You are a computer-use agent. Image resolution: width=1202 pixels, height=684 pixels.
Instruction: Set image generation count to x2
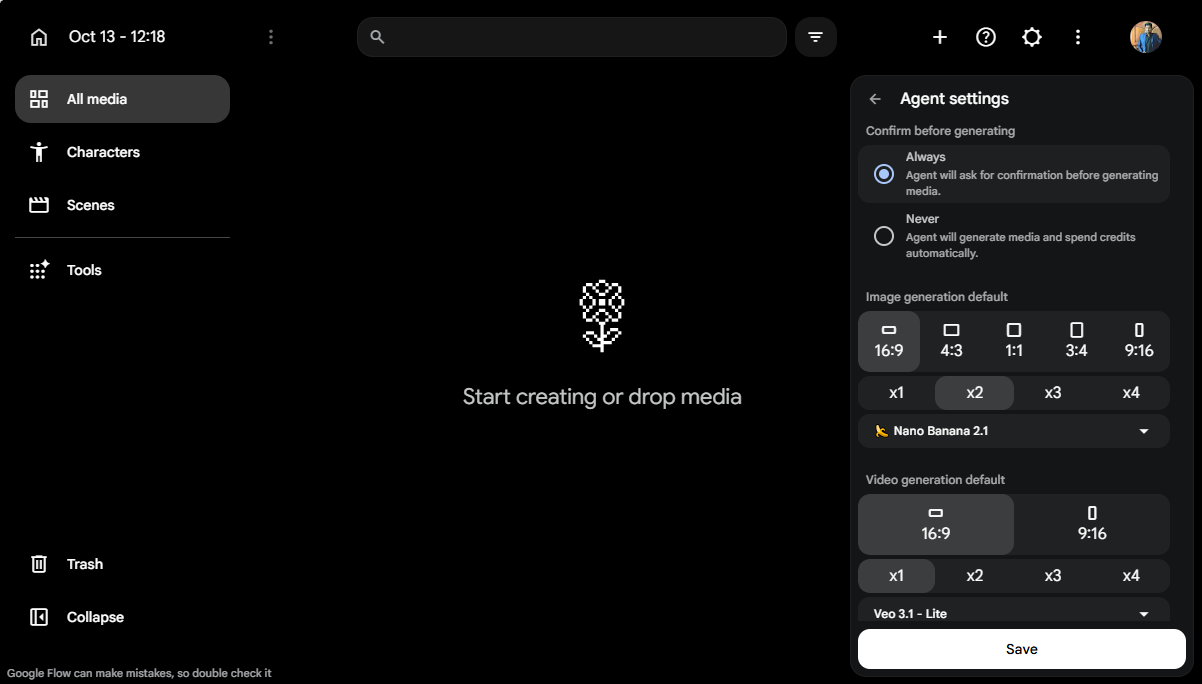point(975,393)
